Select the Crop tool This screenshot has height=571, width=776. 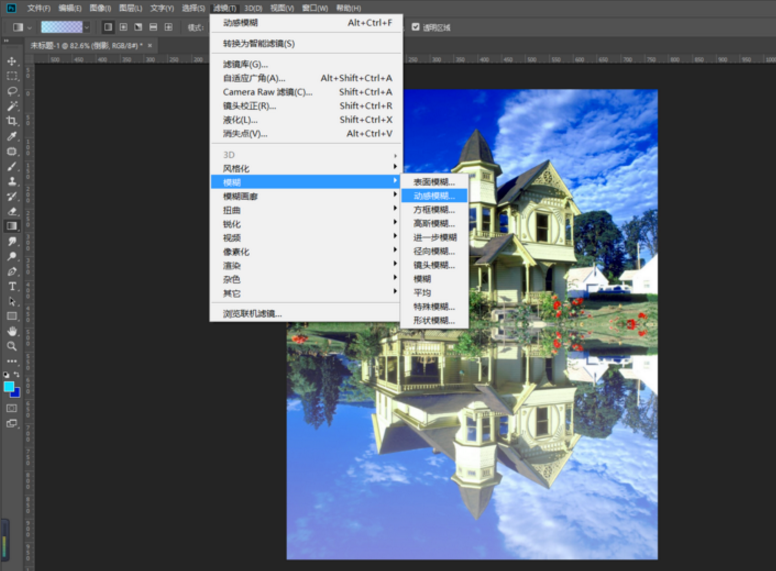[12, 121]
